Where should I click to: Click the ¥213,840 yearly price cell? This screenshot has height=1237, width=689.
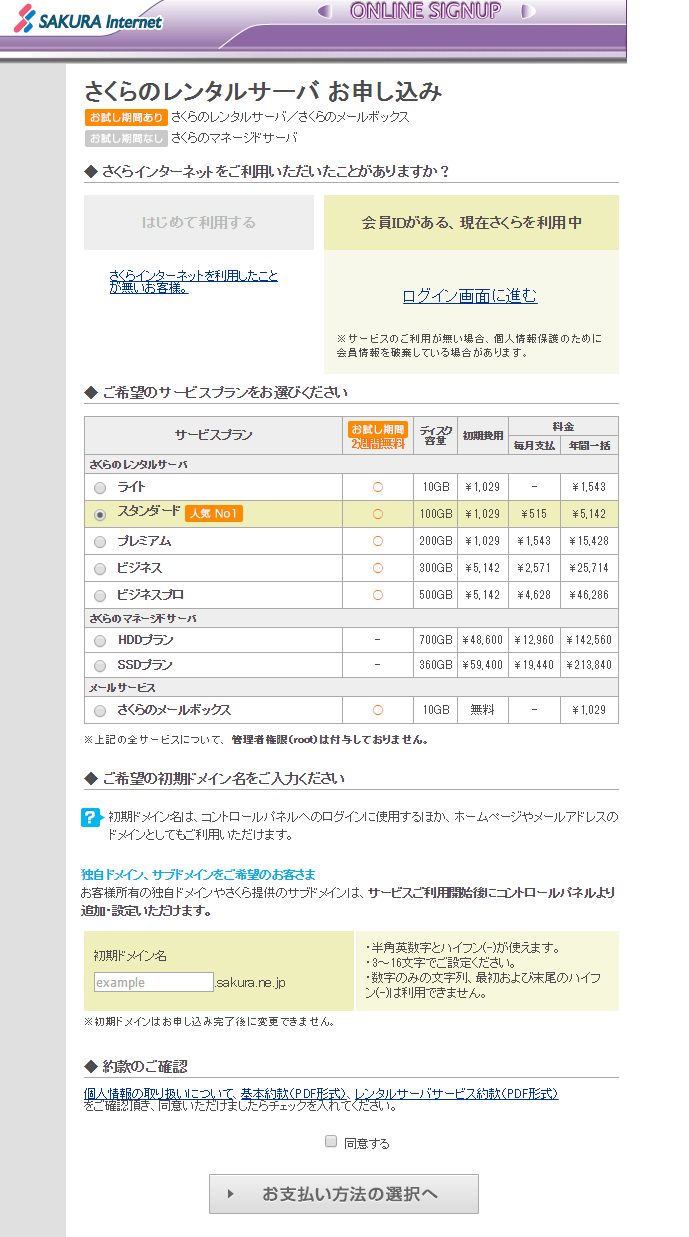[x=589, y=665]
